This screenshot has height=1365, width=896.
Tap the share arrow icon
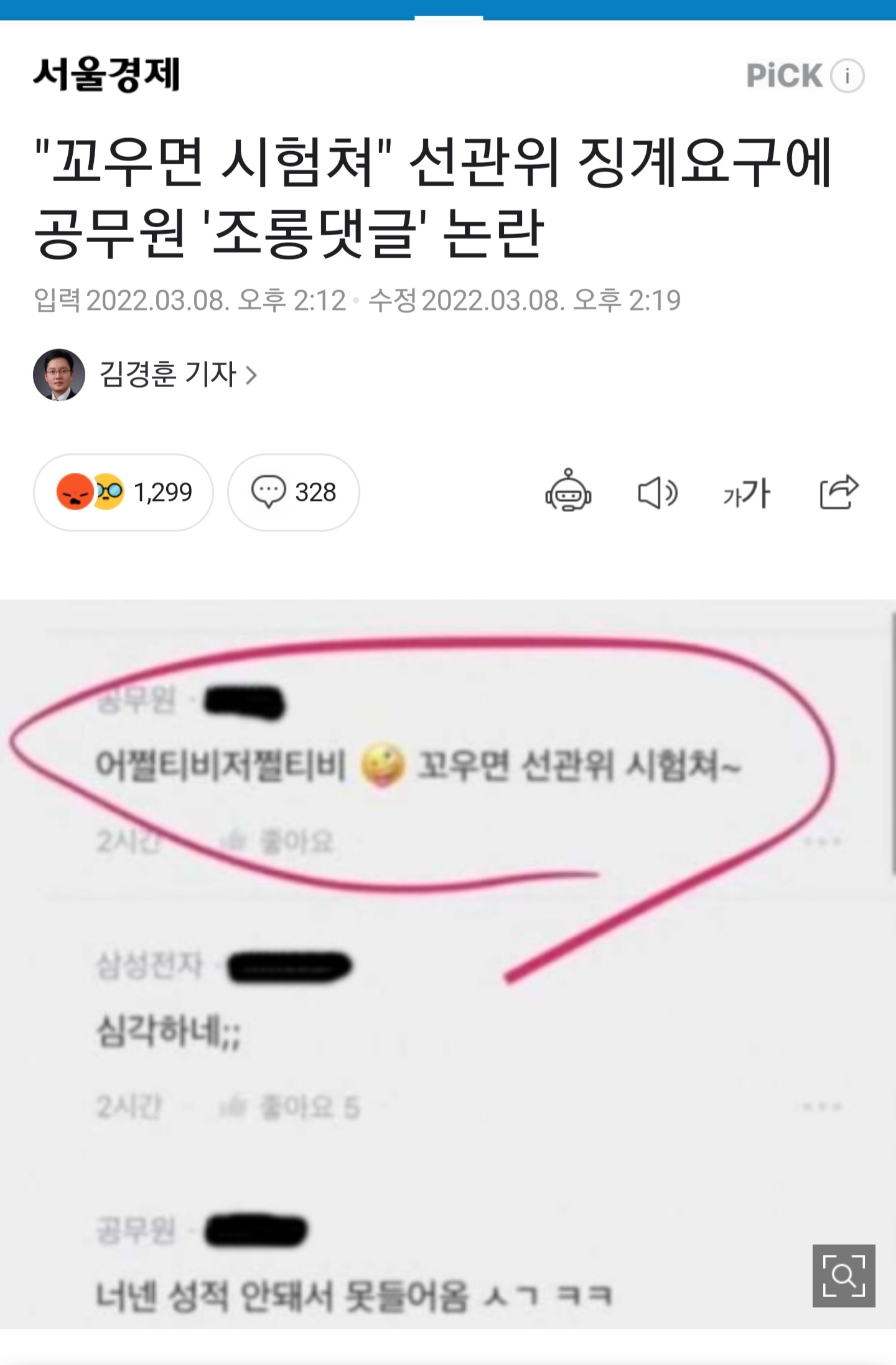pyautogui.click(x=839, y=492)
